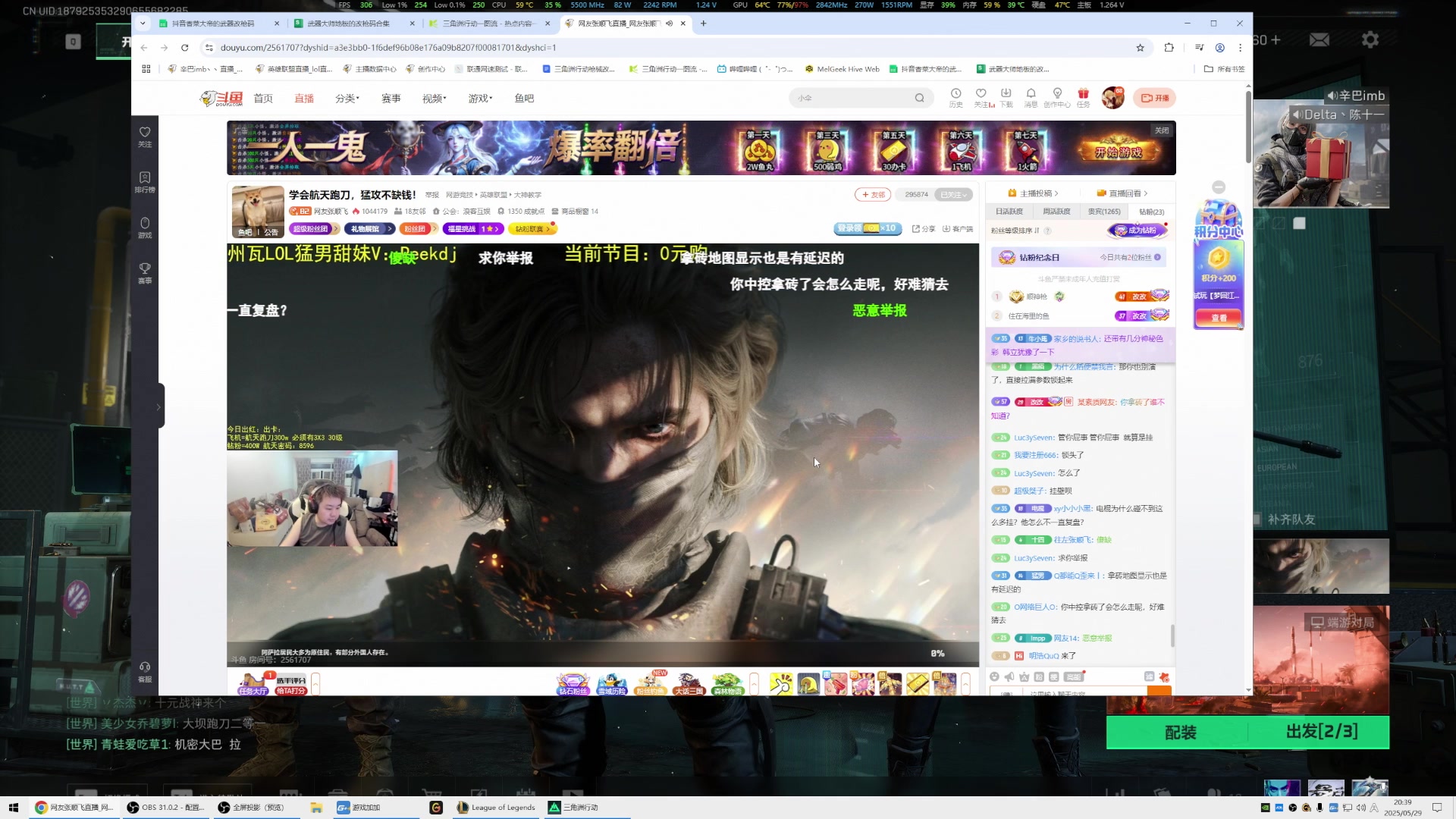Viewport: 1456px width, 819px height.
Task: Open the 钻粉纪念日 arrow
Action: tap(1158, 257)
